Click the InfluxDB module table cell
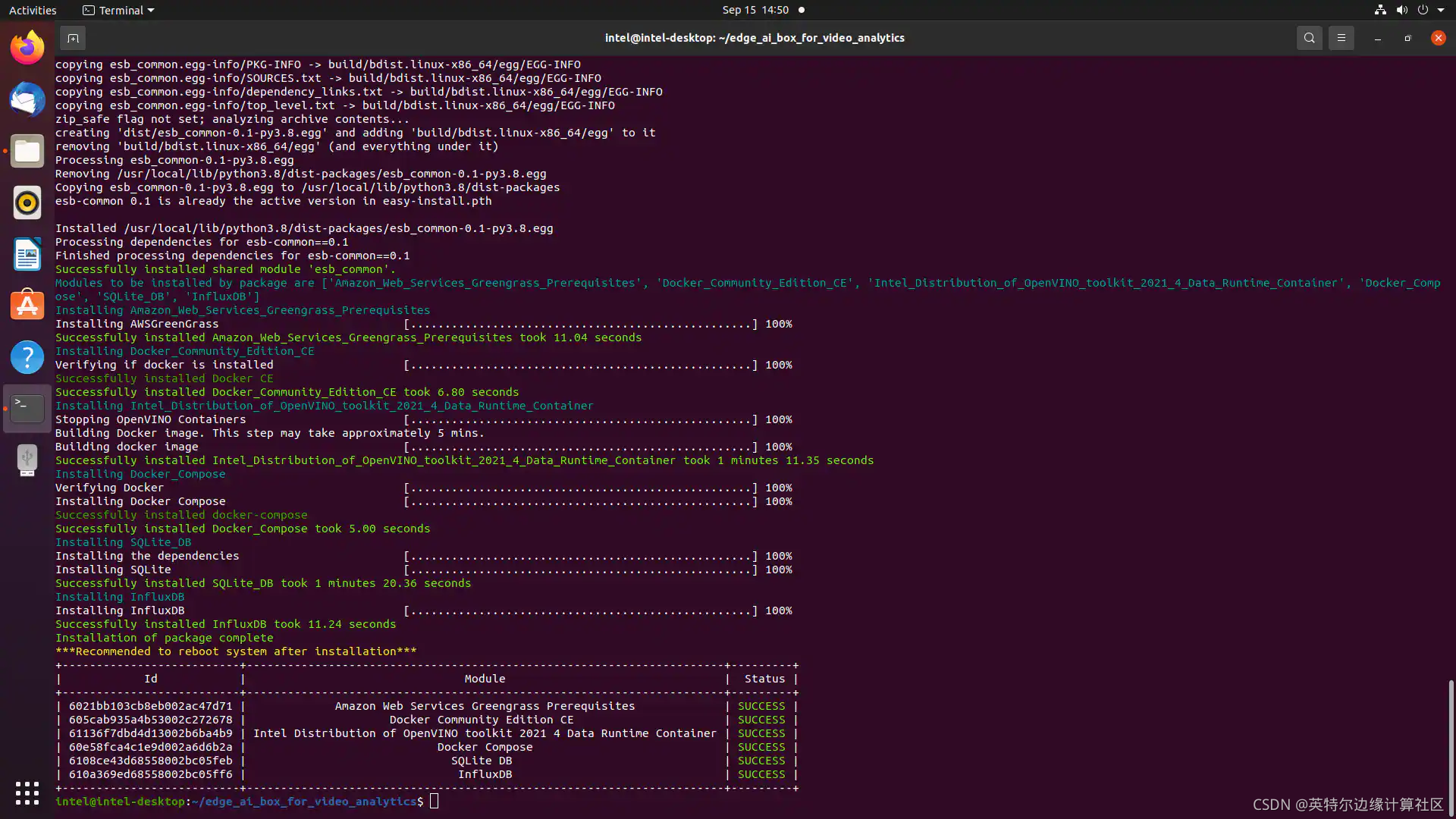The height and width of the screenshot is (819, 1456). pos(485,774)
